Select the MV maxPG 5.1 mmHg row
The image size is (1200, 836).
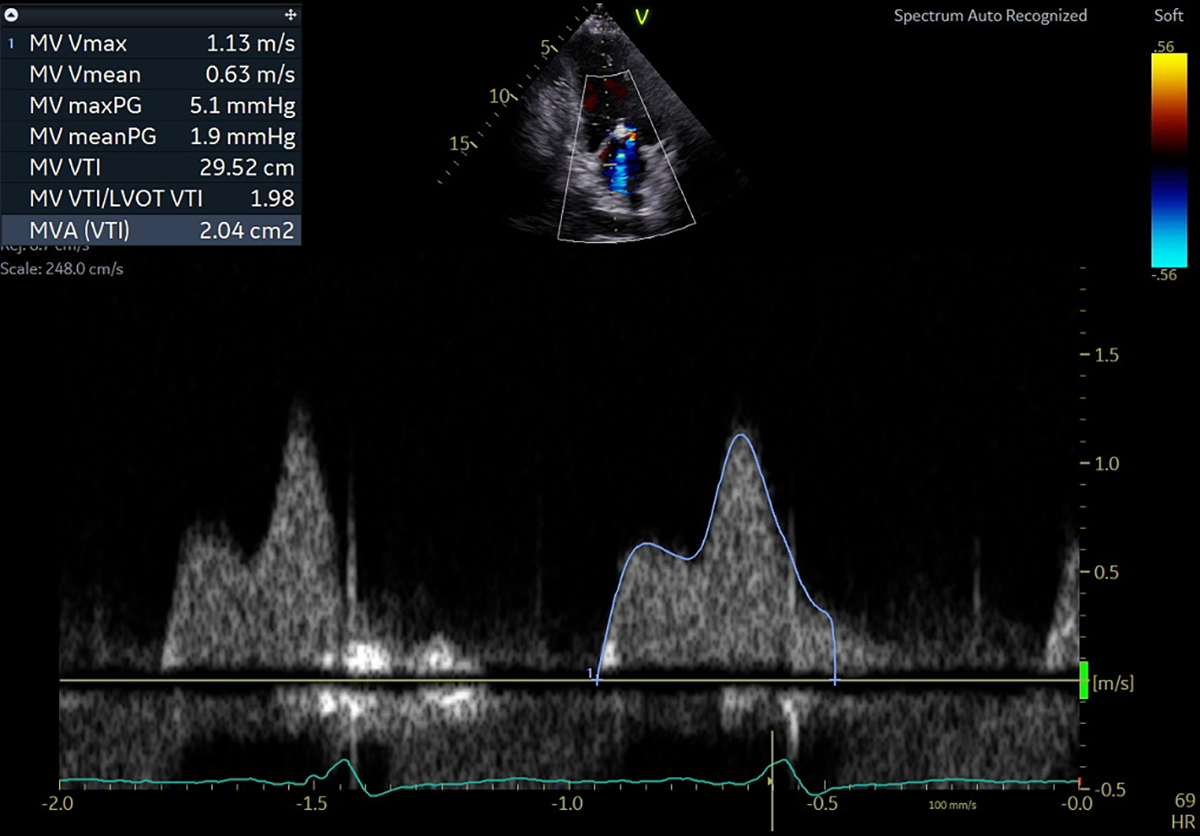pos(150,105)
